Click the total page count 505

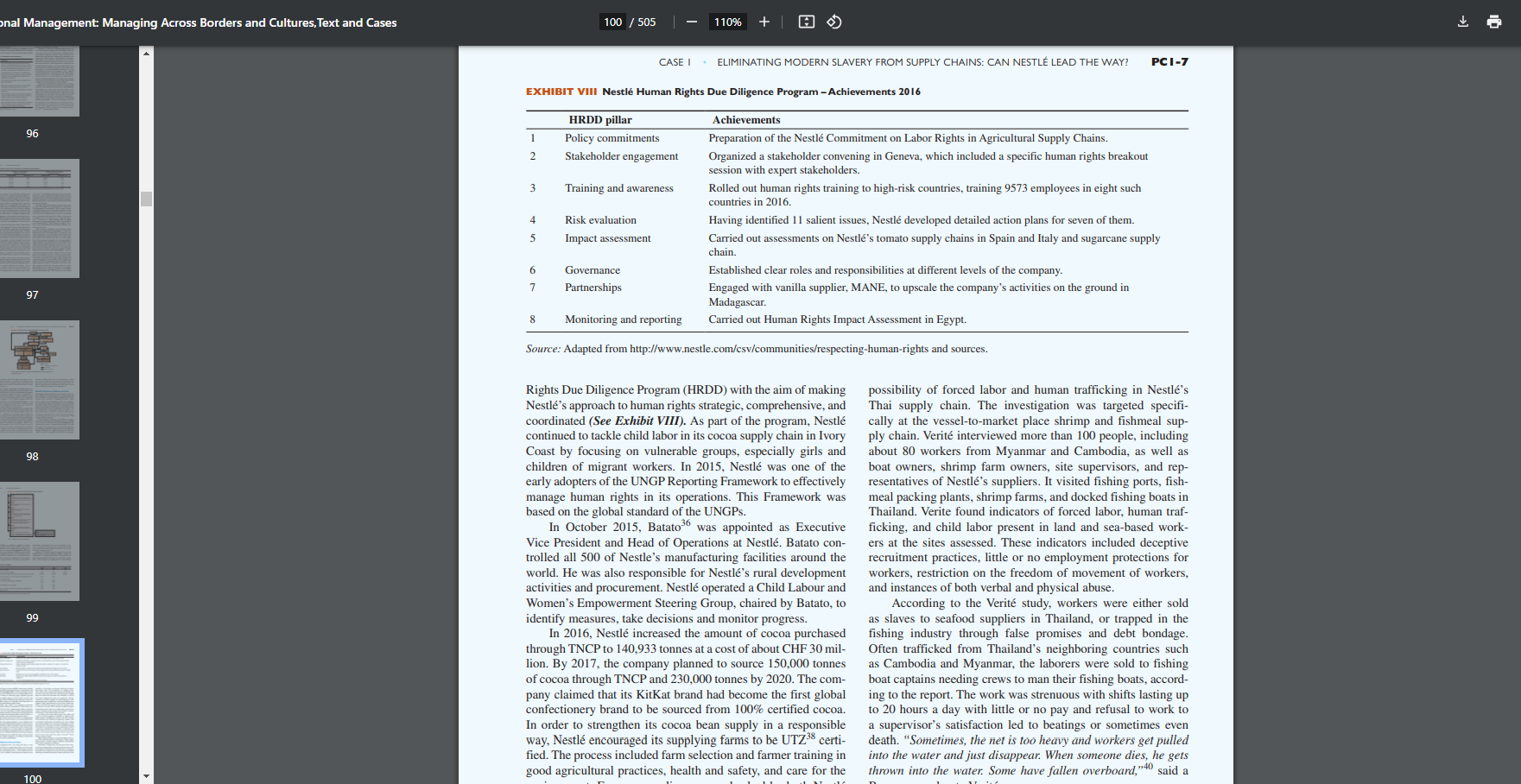click(647, 22)
